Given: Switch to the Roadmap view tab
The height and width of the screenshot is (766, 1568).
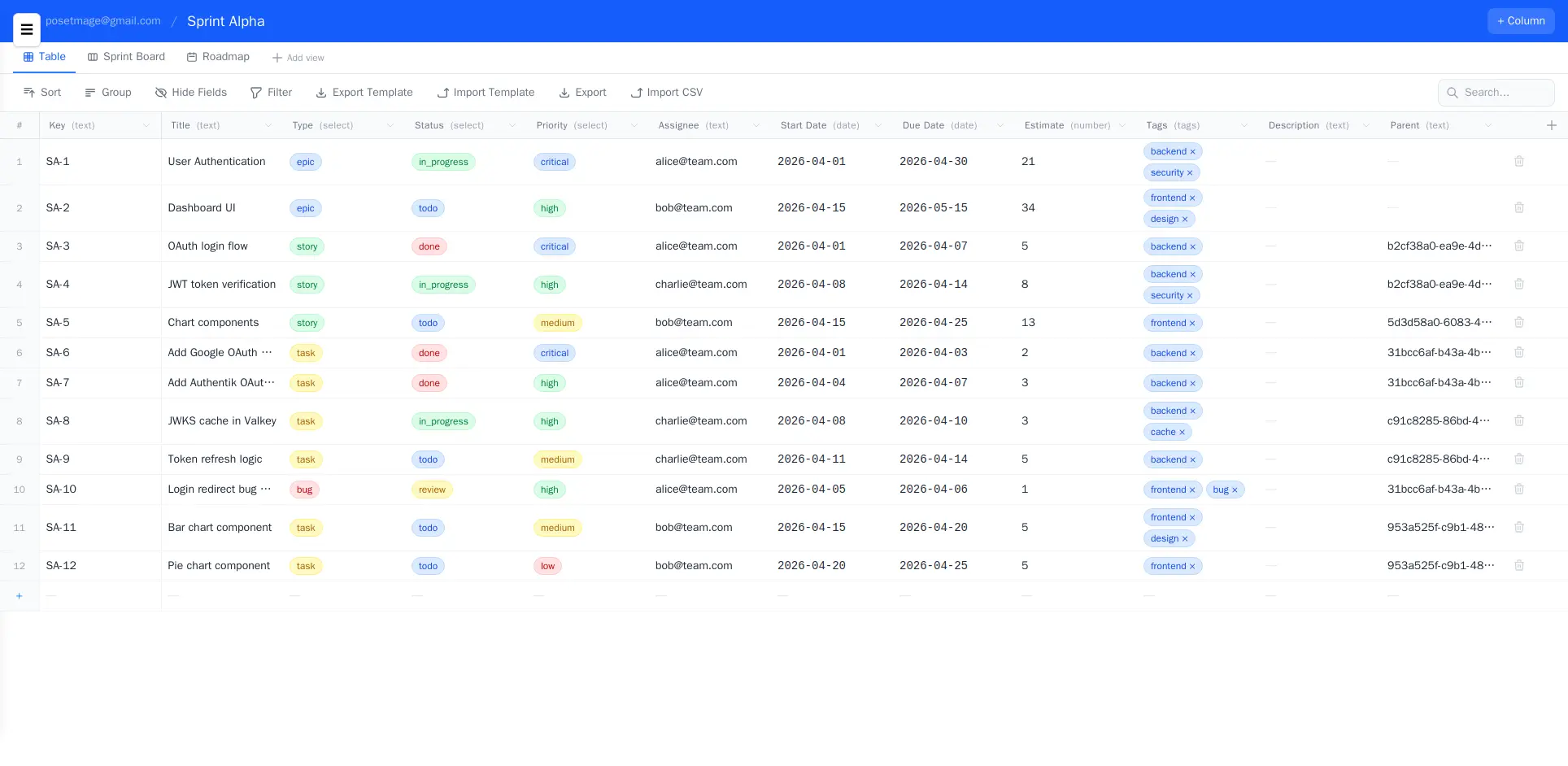Looking at the screenshot, I should pos(218,57).
